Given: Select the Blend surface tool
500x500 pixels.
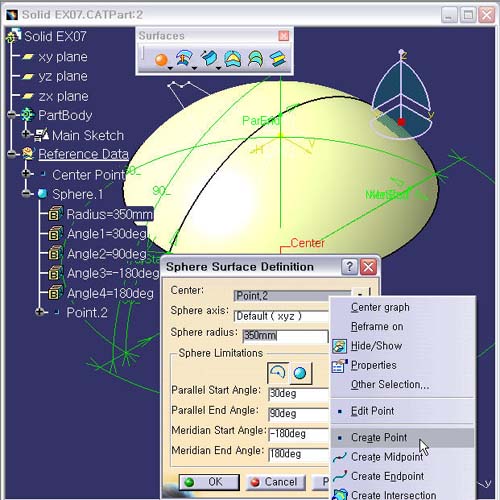Looking at the screenshot, I should [x=278, y=59].
